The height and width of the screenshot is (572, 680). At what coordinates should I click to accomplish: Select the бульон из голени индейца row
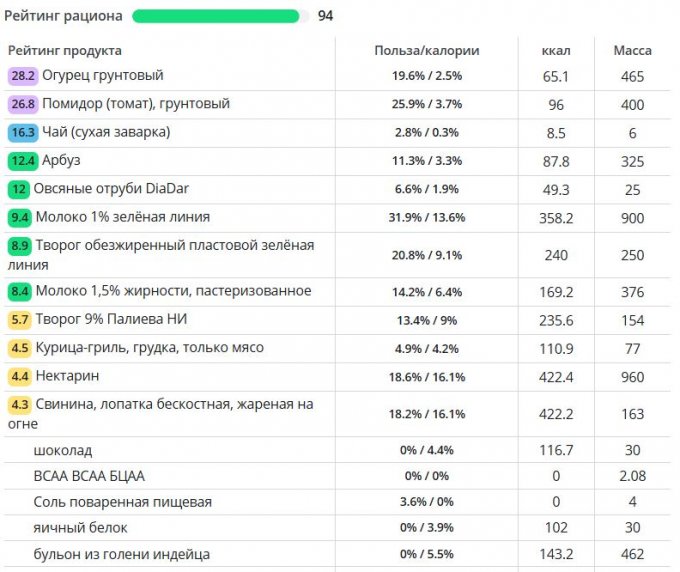pos(121,554)
